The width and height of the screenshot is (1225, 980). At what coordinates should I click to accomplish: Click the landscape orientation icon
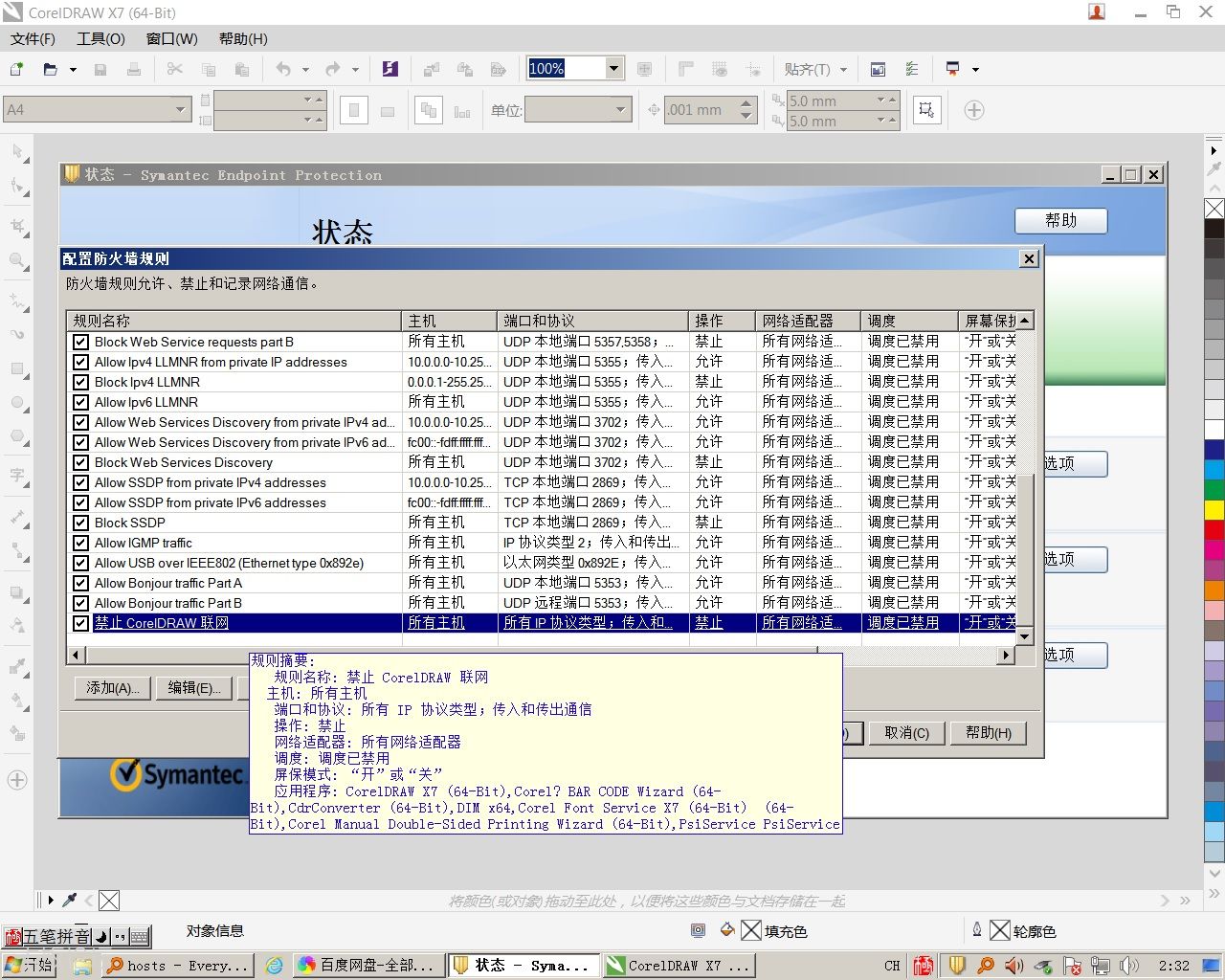click(x=388, y=110)
